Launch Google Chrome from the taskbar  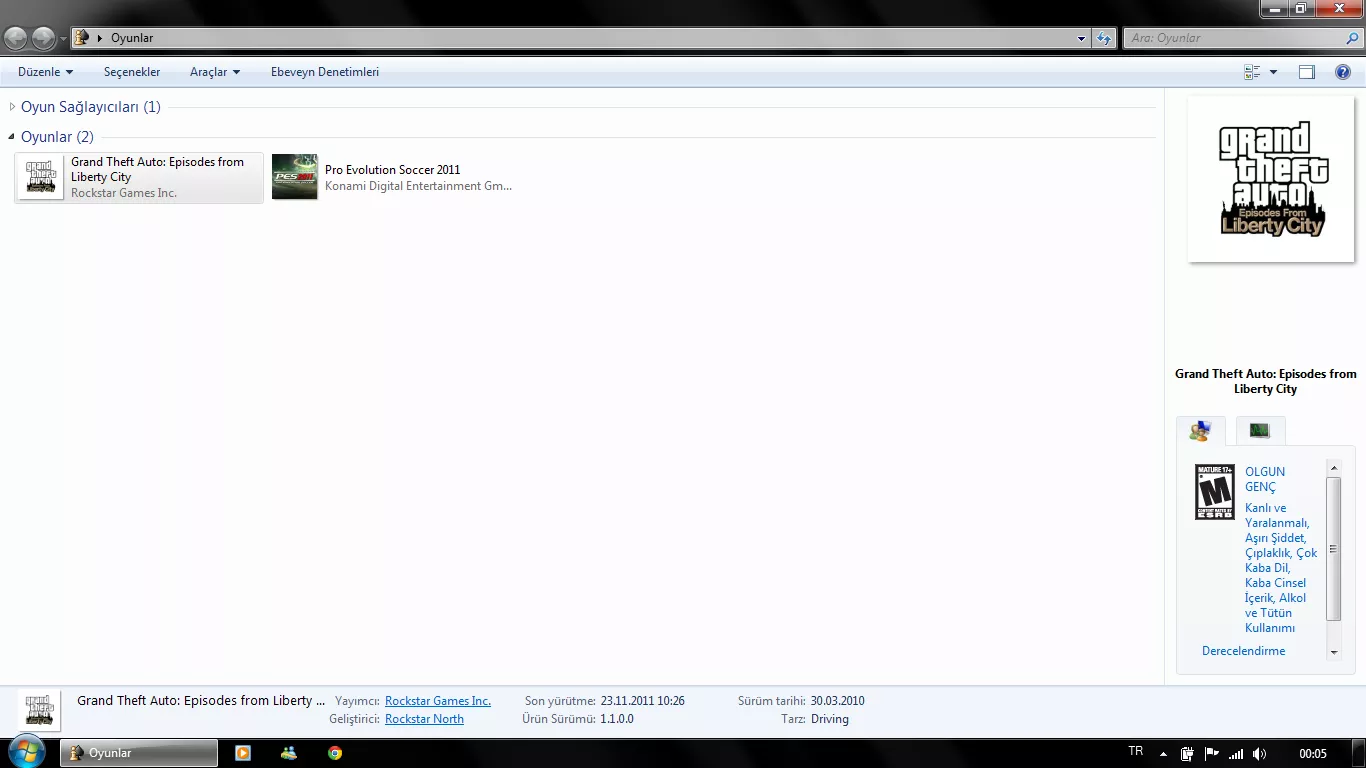[x=335, y=753]
